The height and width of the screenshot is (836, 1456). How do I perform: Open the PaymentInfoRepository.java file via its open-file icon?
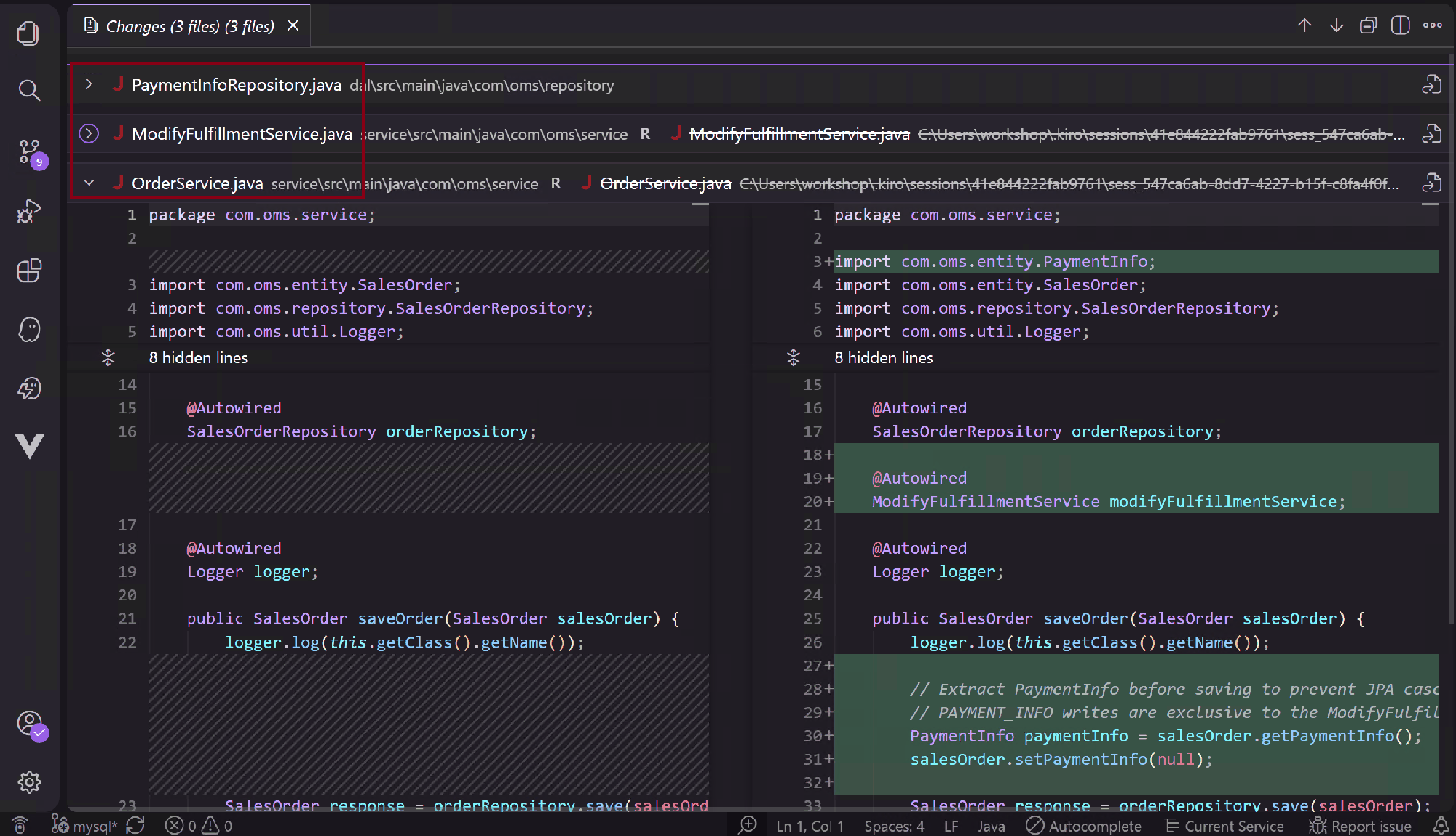coord(1431,85)
